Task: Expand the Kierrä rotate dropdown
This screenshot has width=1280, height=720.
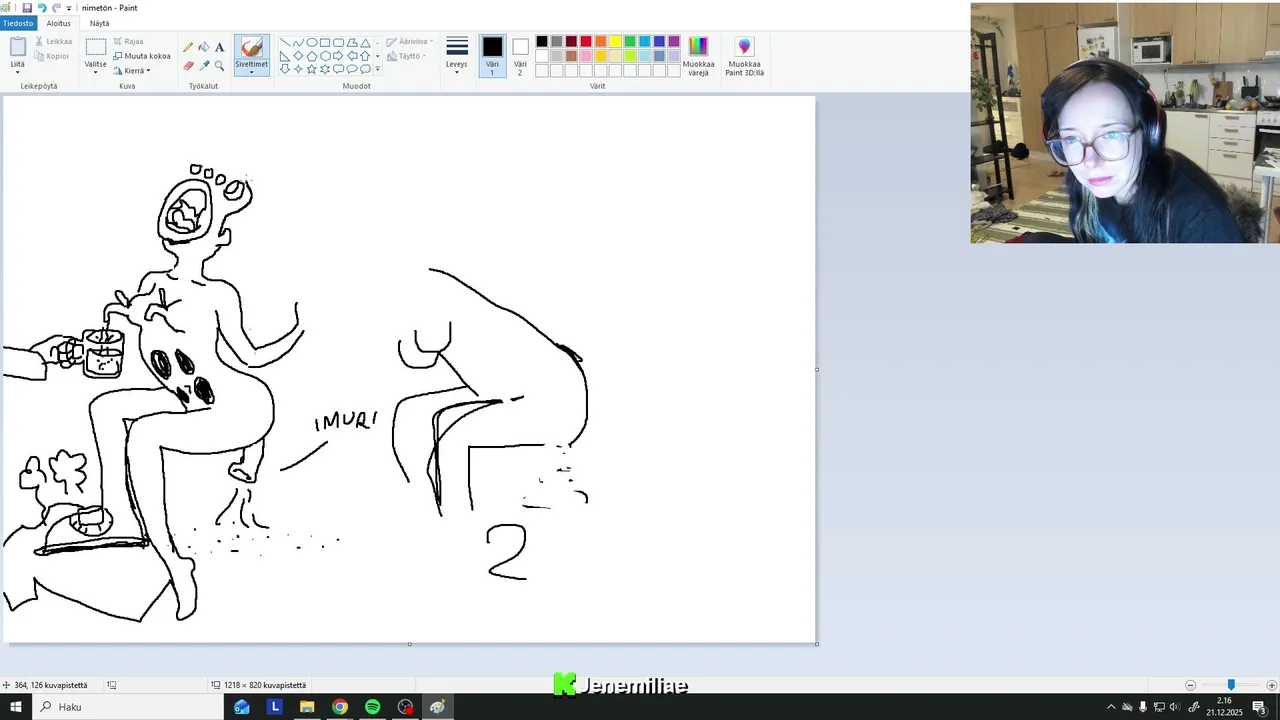Action: (148, 71)
